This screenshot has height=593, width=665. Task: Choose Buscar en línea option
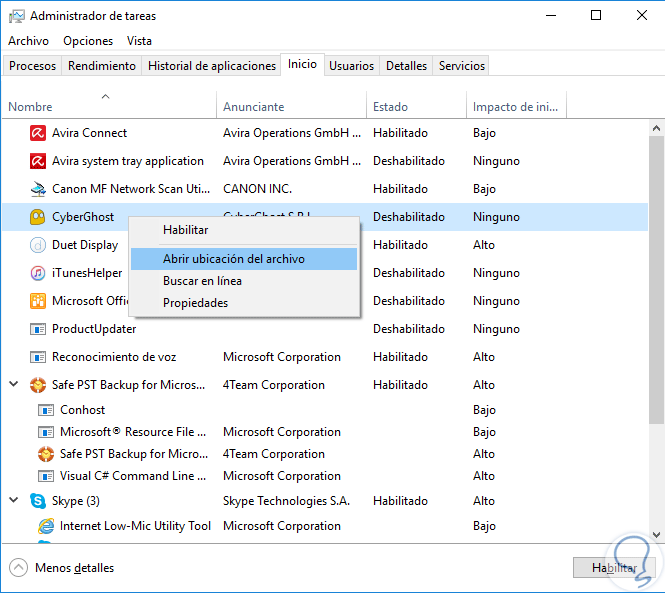point(244,281)
